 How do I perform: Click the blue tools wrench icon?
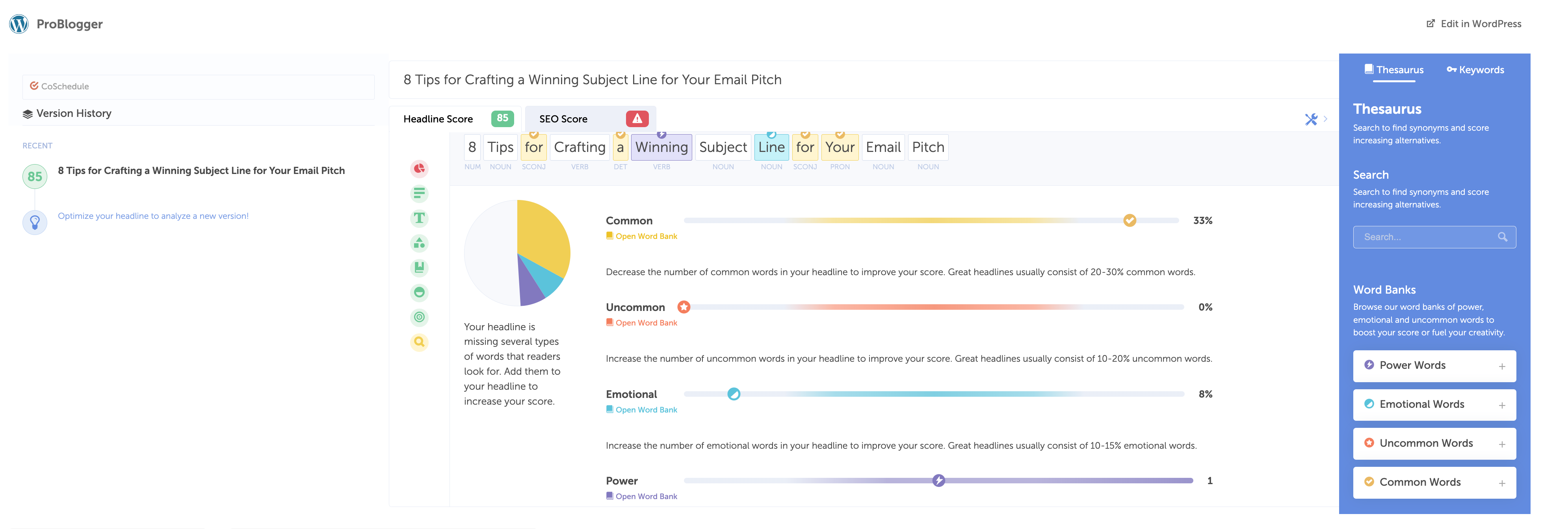(1310, 119)
